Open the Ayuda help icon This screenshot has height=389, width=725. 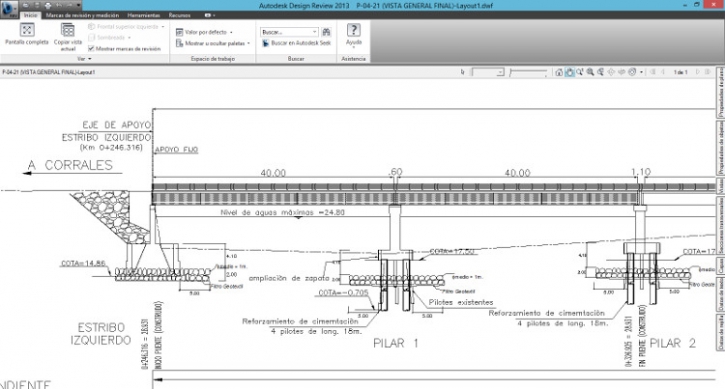point(354,30)
